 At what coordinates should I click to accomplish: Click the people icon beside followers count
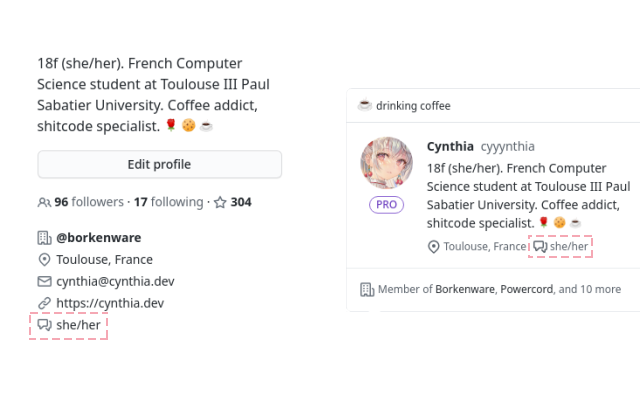[x=44, y=202]
